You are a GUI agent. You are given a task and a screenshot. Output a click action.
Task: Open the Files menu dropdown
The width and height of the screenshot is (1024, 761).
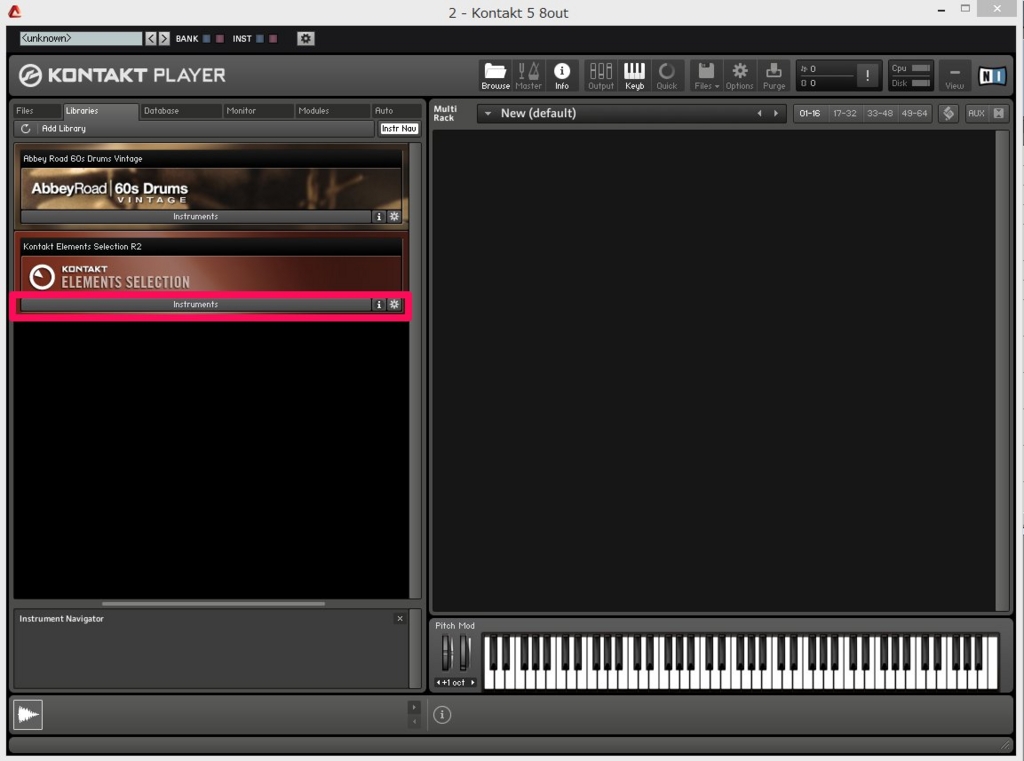pos(706,76)
